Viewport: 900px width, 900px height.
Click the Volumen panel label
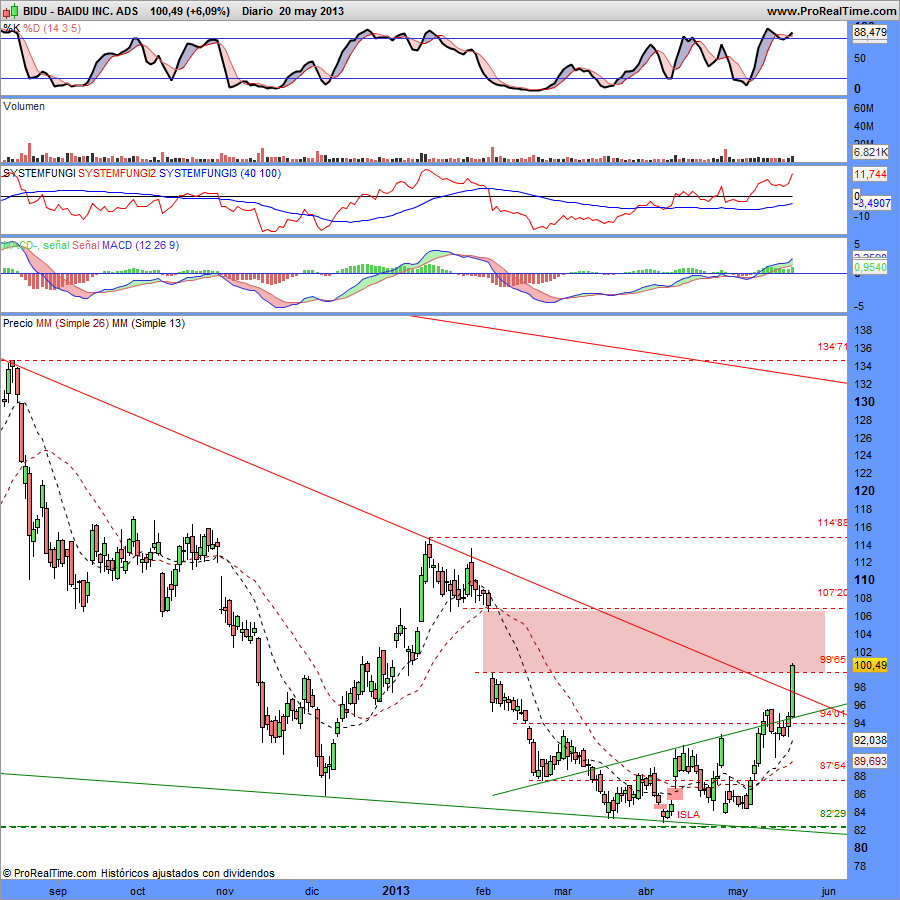click(24, 106)
